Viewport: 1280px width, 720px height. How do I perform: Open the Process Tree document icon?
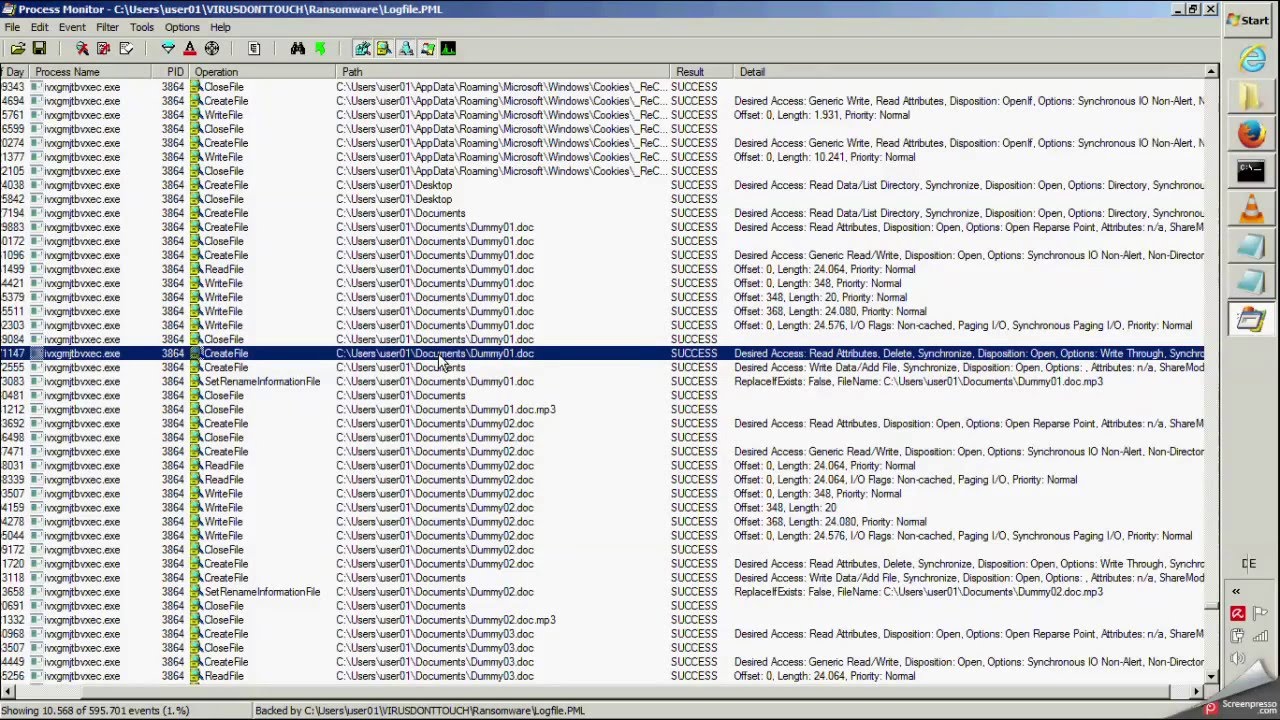tap(254, 48)
